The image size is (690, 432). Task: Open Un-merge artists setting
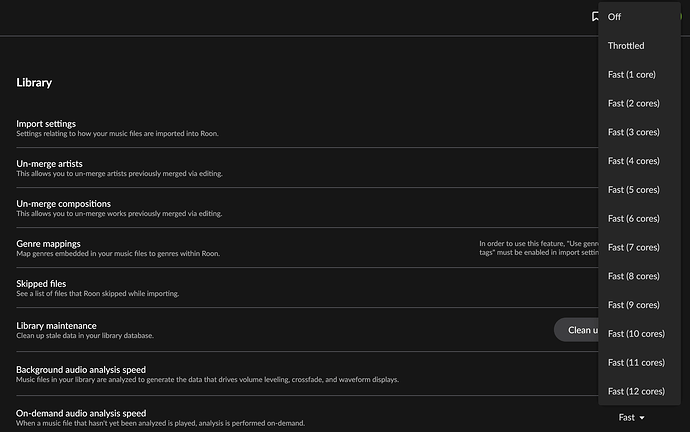pos(49,163)
